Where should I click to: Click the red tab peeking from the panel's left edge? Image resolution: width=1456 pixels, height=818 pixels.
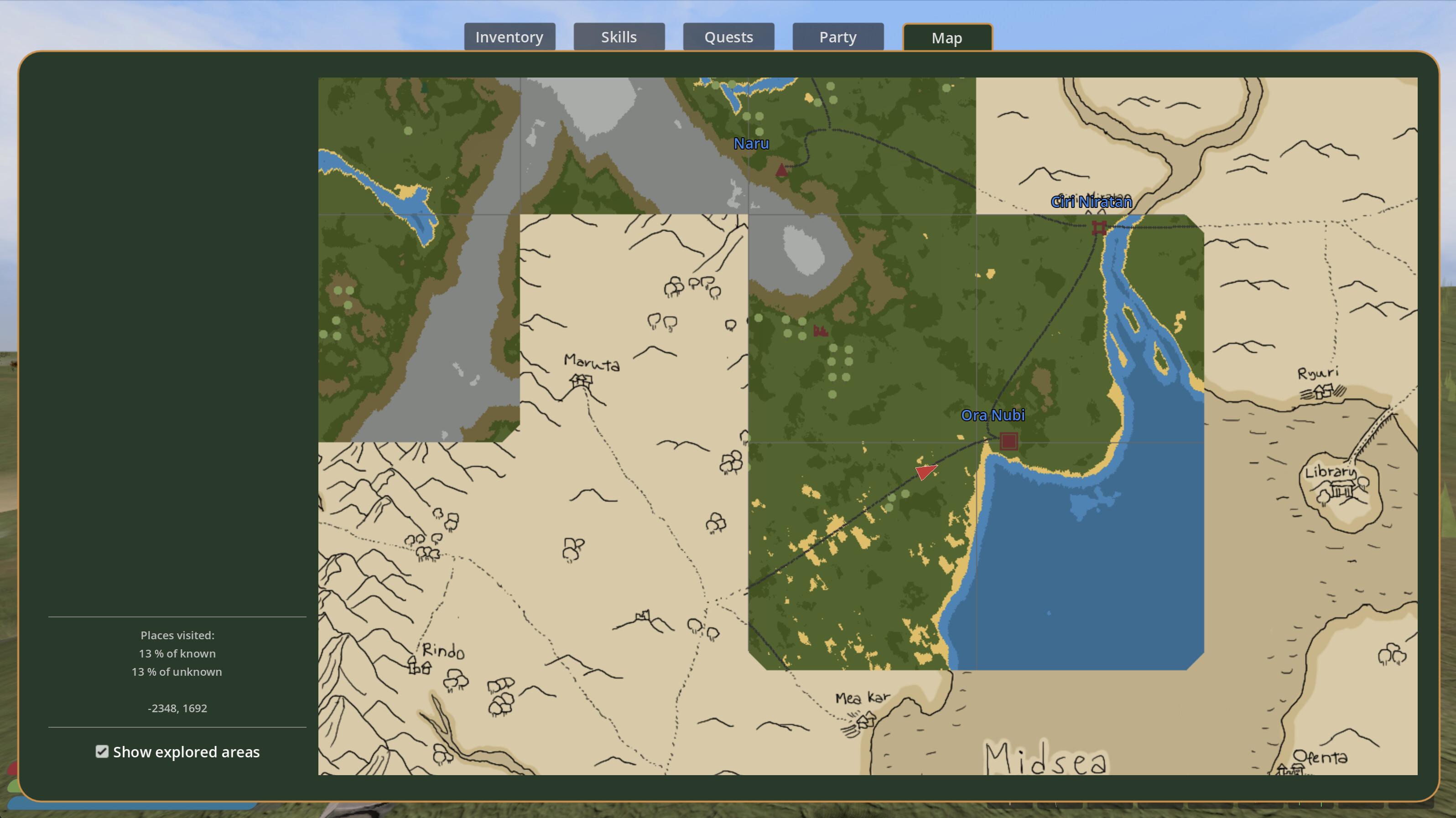click(x=12, y=769)
